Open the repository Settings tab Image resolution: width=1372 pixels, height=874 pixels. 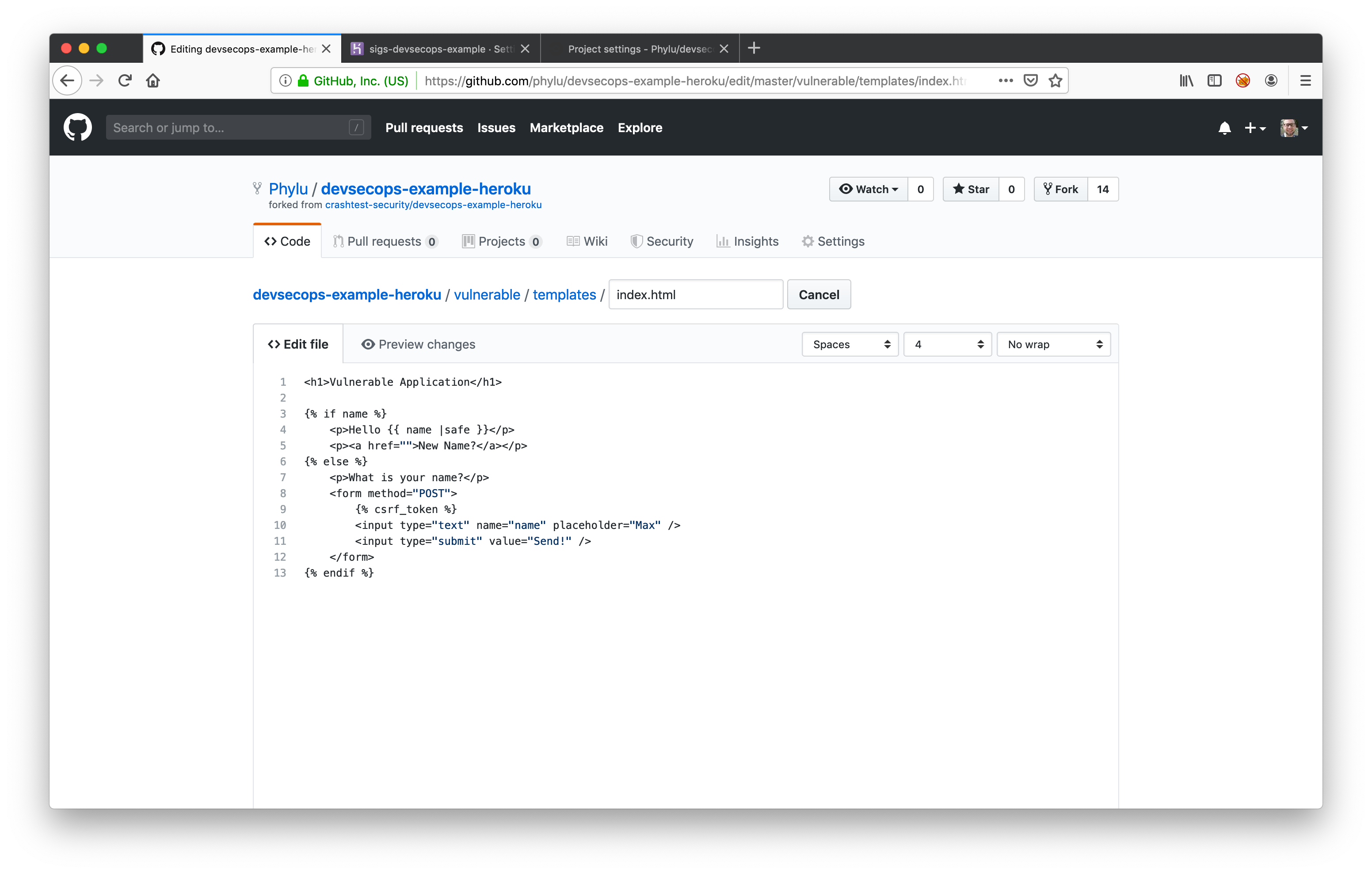[x=833, y=241]
